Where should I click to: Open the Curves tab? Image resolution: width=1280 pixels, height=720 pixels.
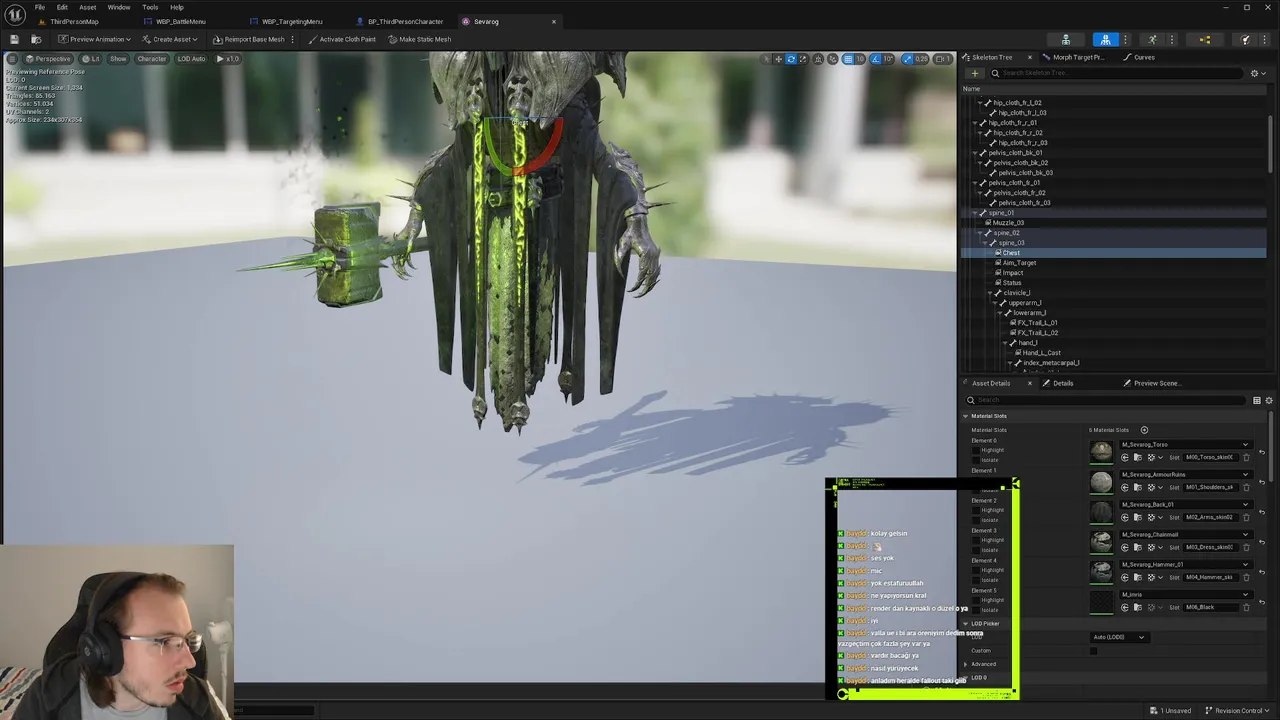[1144, 57]
